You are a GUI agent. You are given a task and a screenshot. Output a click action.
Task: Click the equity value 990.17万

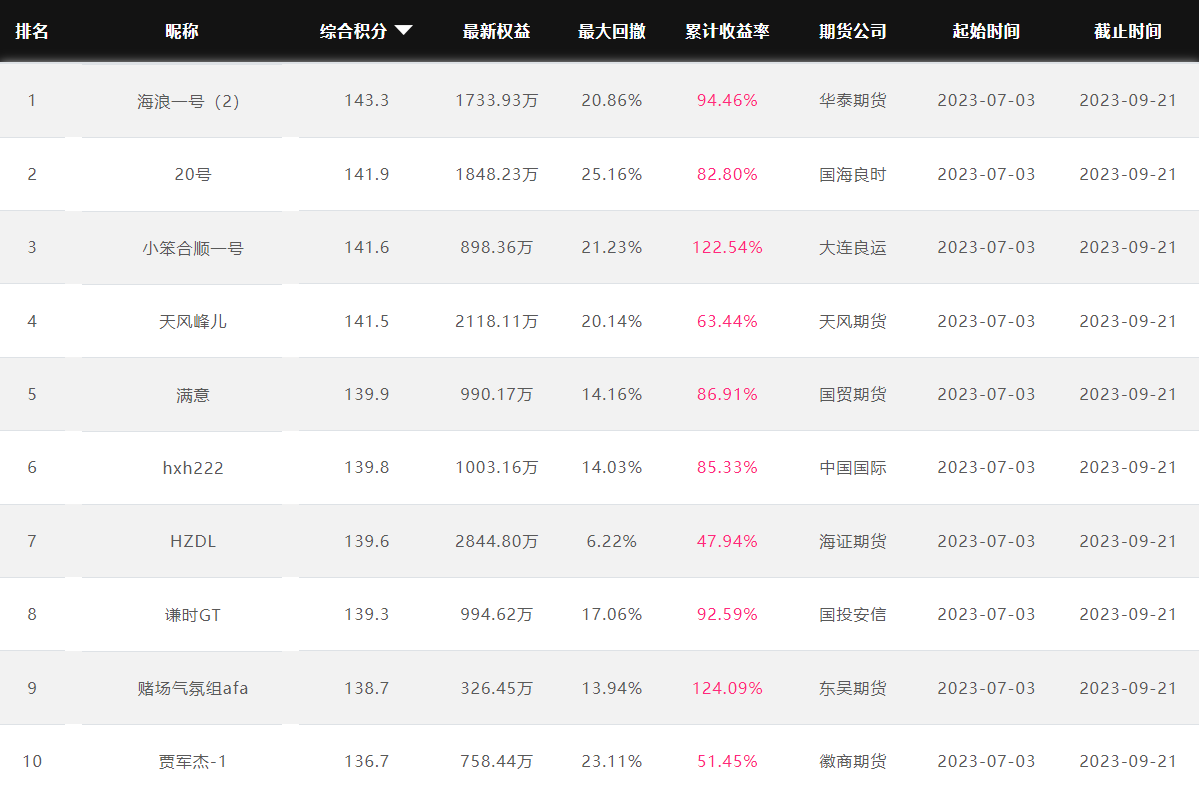(496, 394)
